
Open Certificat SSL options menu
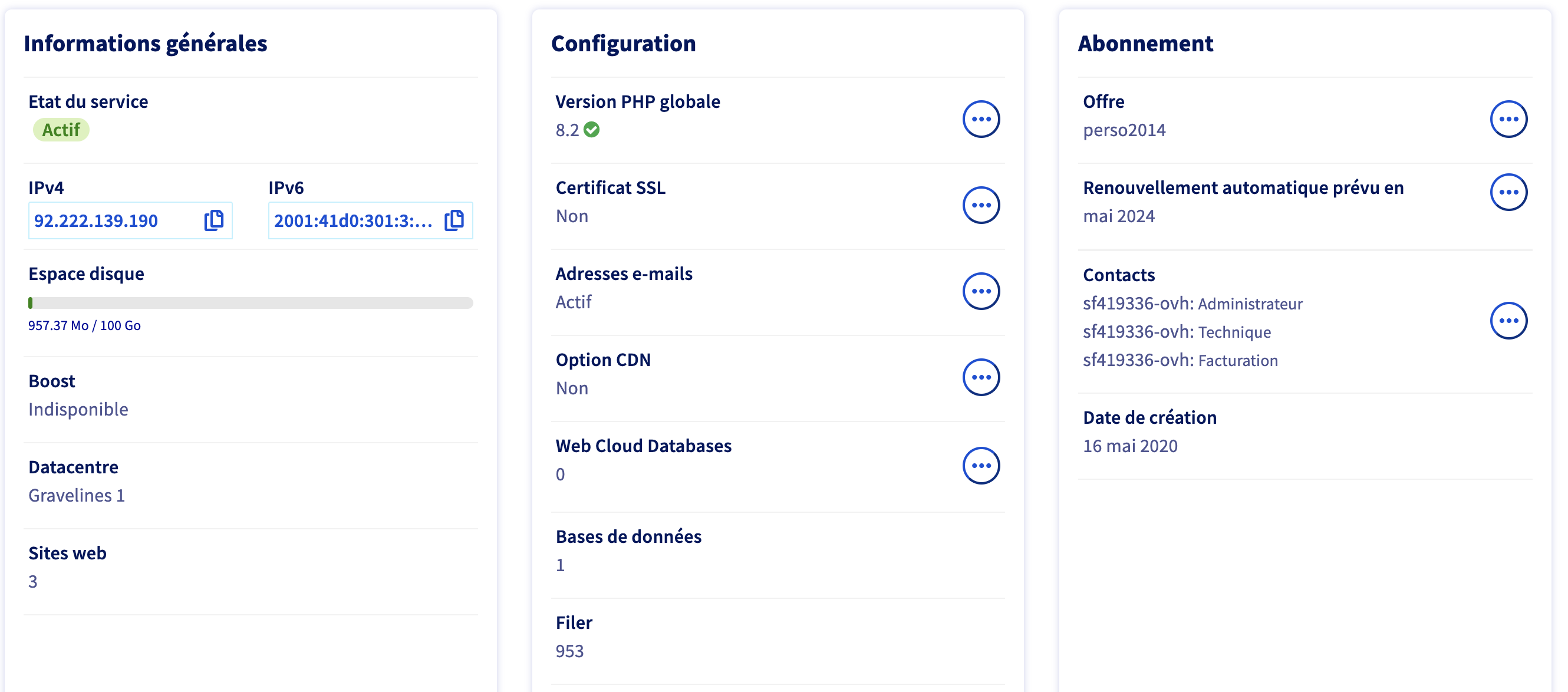point(981,205)
